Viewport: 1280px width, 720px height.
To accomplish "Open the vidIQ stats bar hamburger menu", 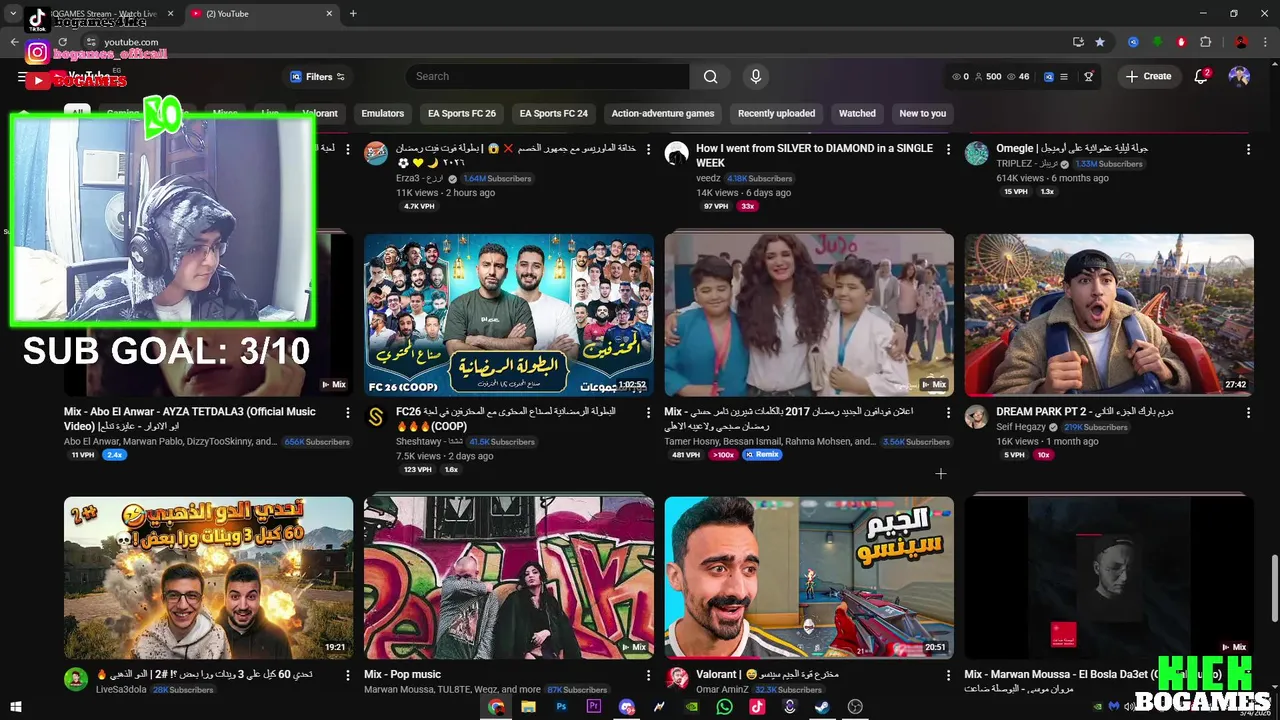I will tap(1064, 77).
